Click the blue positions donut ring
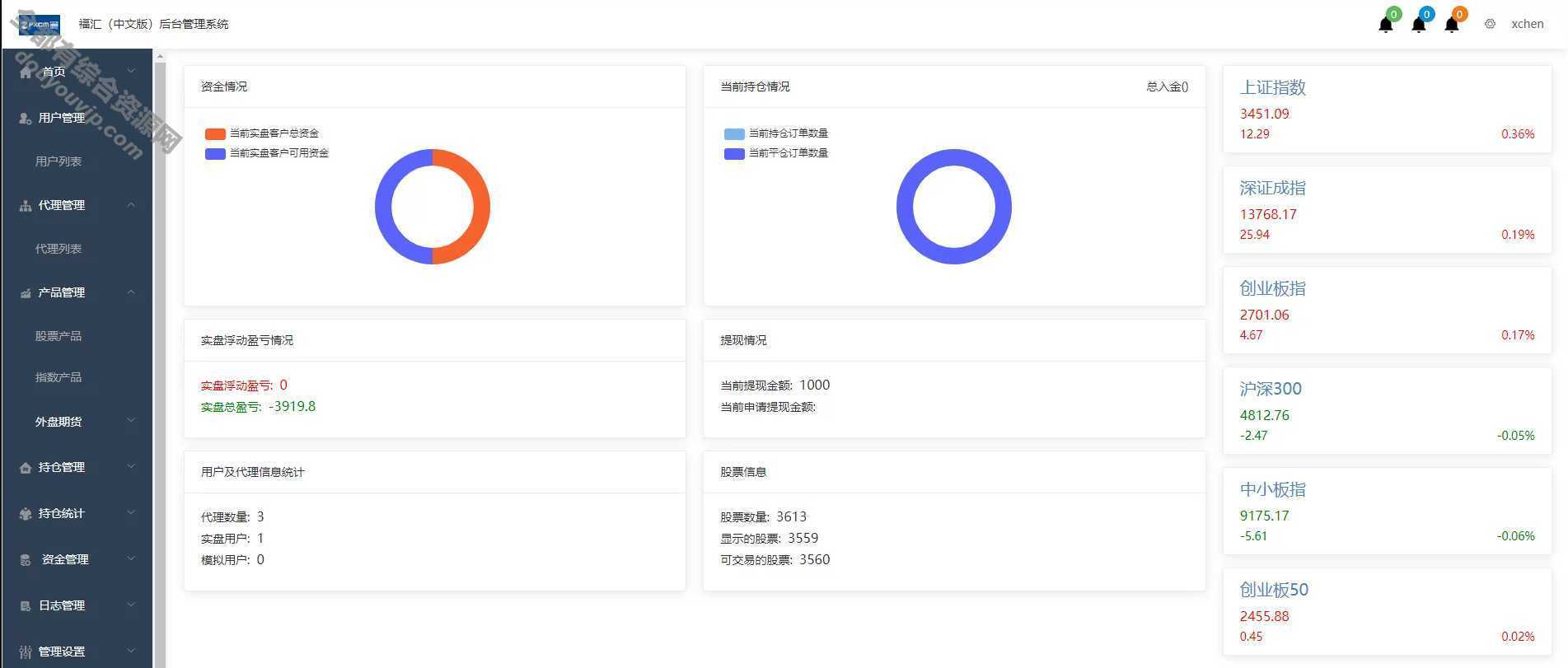Image resolution: width=1568 pixels, height=668 pixels. (x=905, y=206)
